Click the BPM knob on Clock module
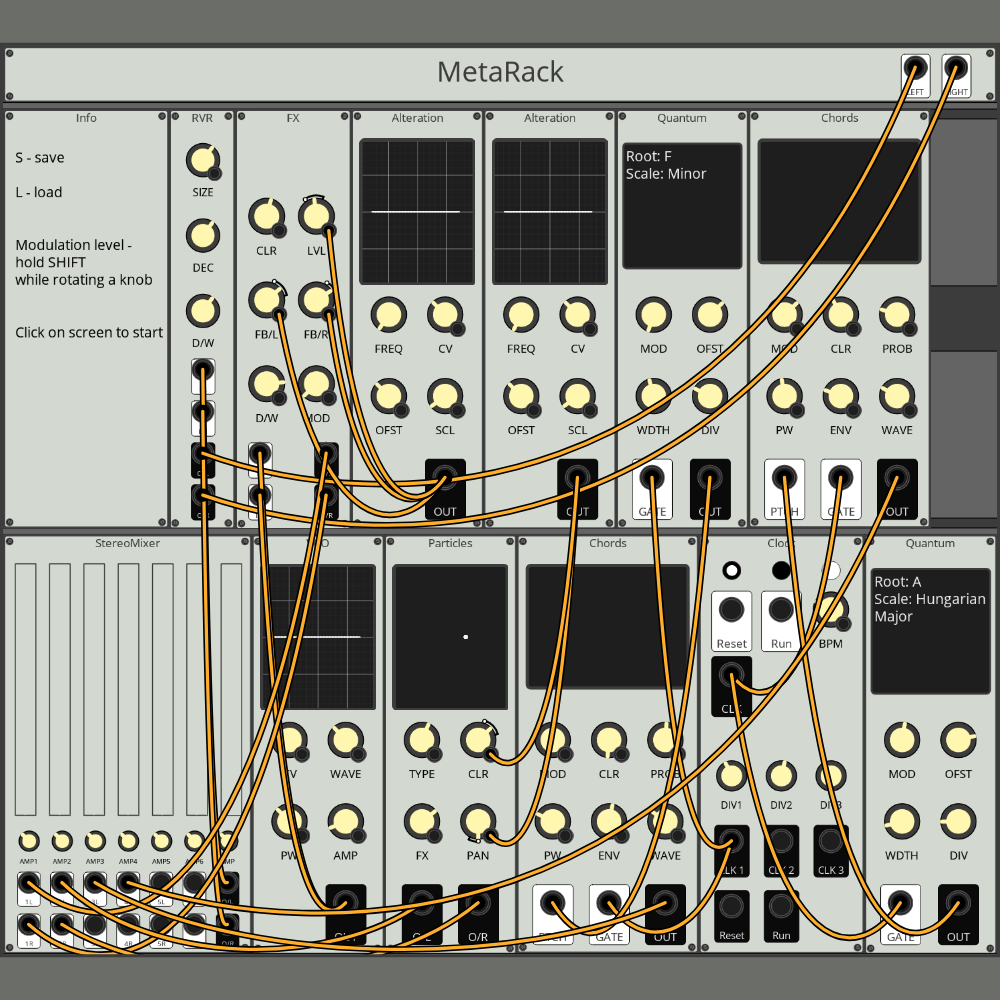 (x=830, y=609)
